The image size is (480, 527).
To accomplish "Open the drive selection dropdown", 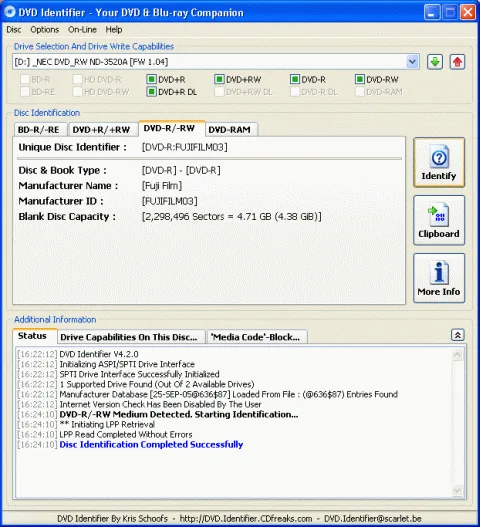I will (x=412, y=62).
